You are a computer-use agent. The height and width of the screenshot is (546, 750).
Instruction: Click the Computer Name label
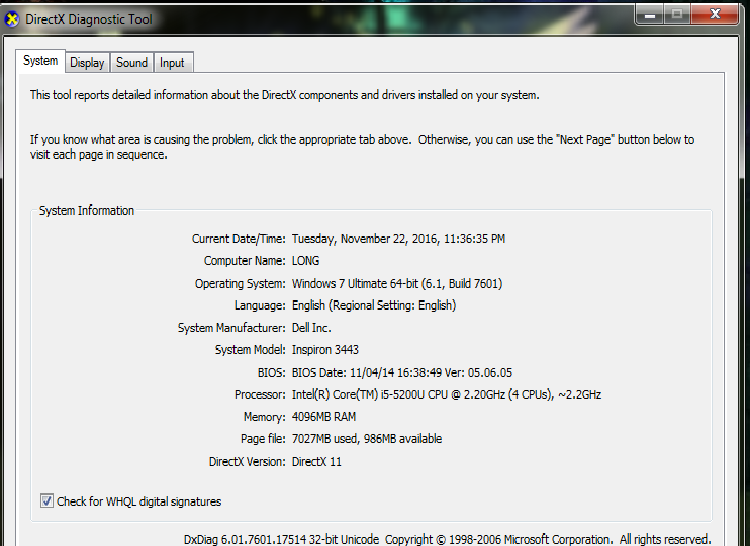pos(245,261)
